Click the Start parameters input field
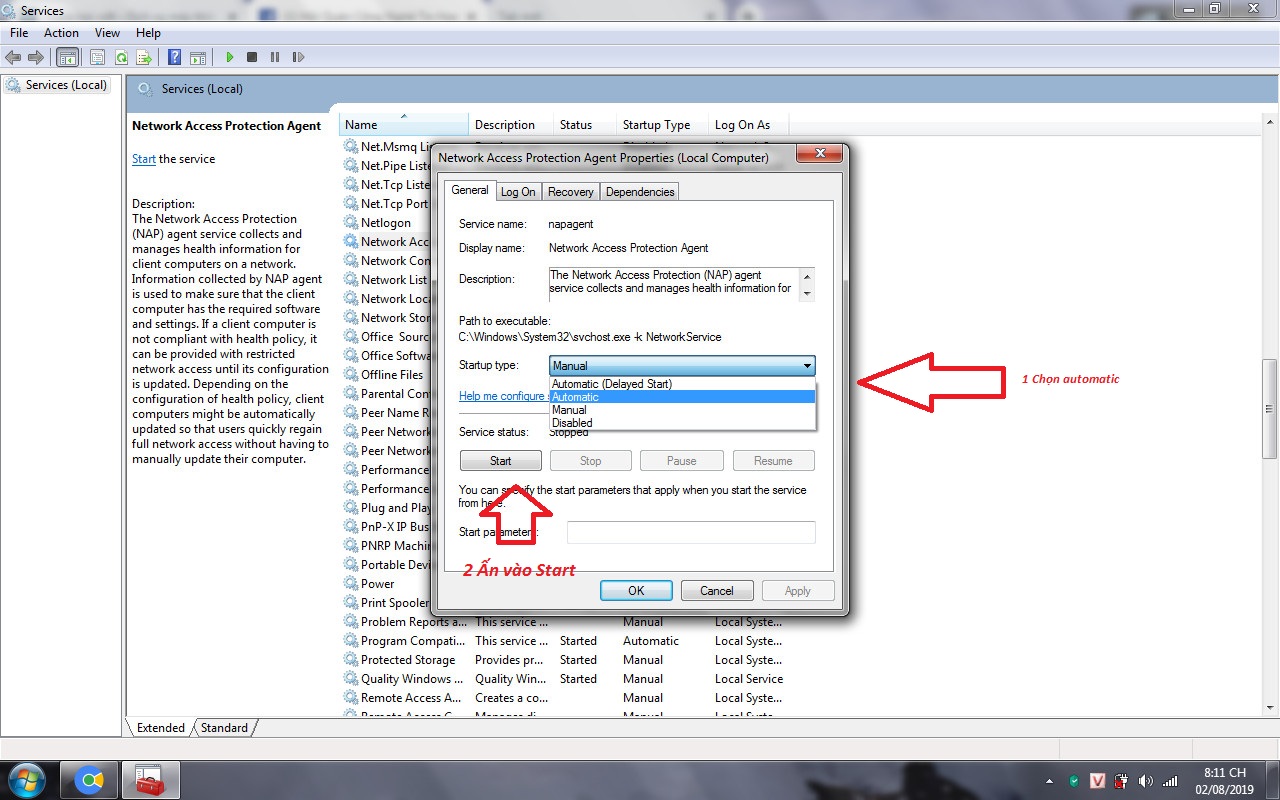This screenshot has width=1280, height=800. tap(691, 532)
